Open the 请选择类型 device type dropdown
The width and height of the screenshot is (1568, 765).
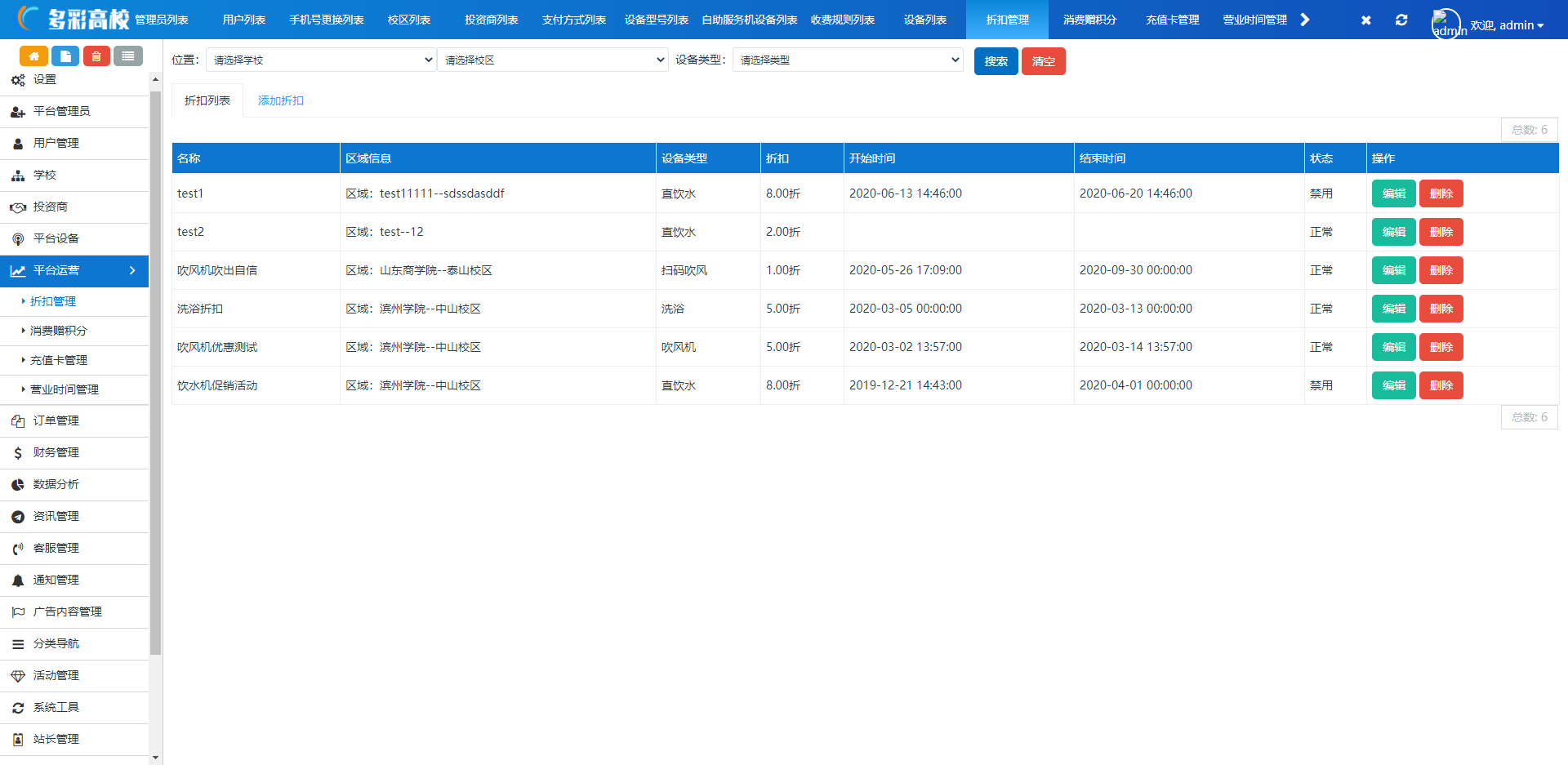coord(848,60)
